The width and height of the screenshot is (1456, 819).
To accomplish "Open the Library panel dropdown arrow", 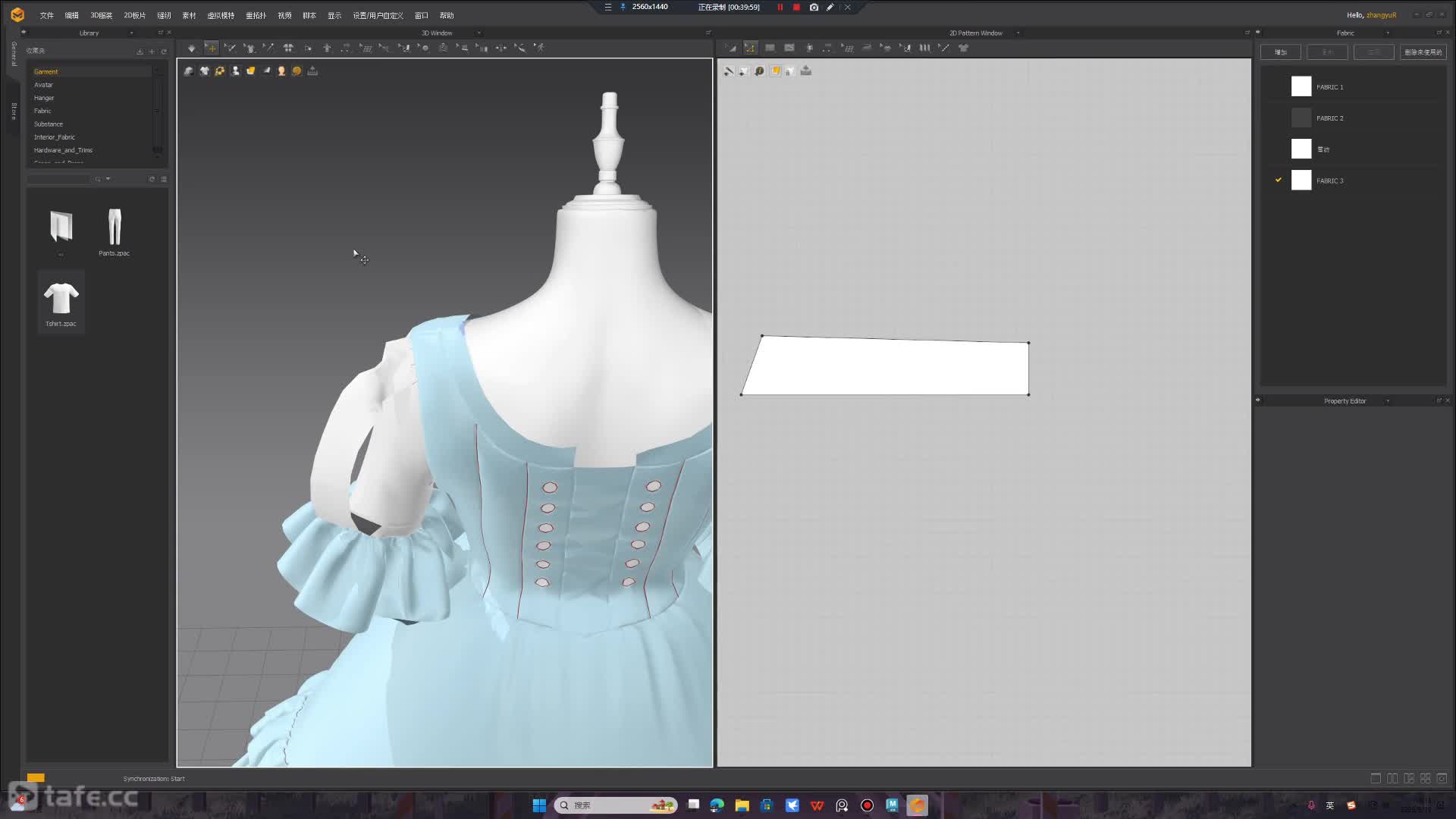I will coord(131,33).
